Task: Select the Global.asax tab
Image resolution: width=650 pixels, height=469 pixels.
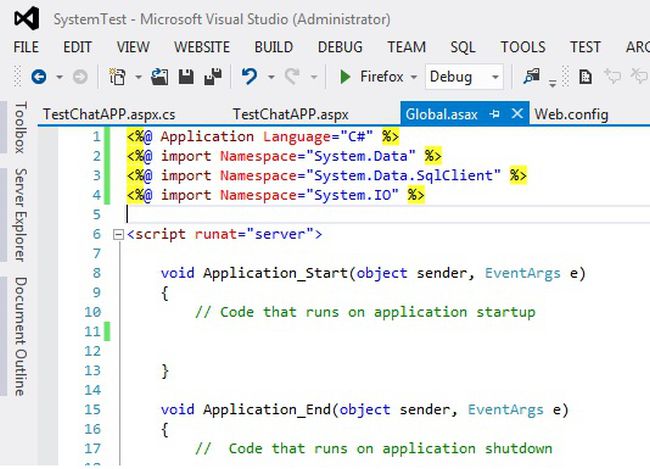Action: 441,114
